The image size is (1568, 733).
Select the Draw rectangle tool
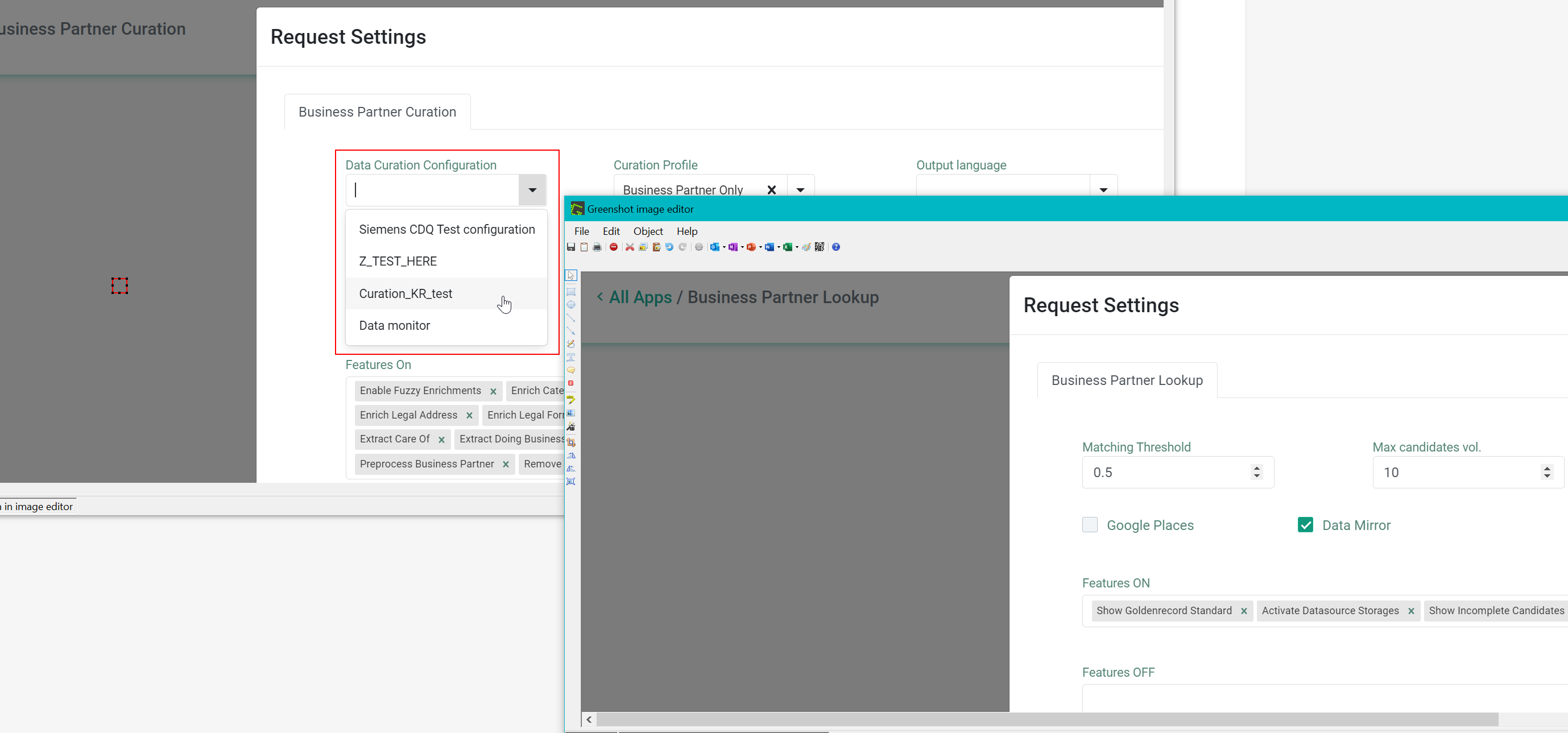pos(571,292)
